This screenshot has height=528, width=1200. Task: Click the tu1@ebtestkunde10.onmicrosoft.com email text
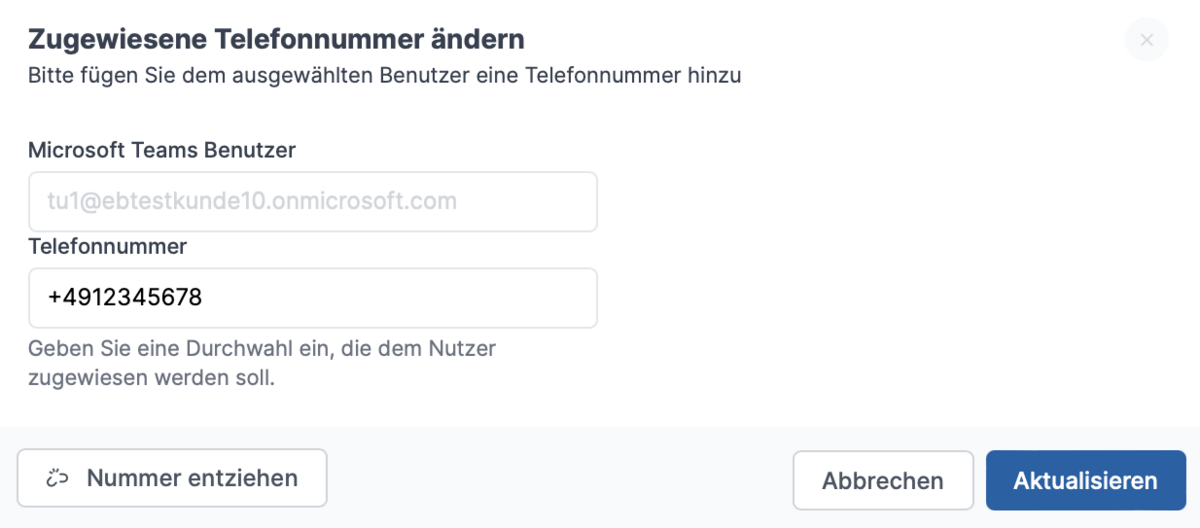252,202
